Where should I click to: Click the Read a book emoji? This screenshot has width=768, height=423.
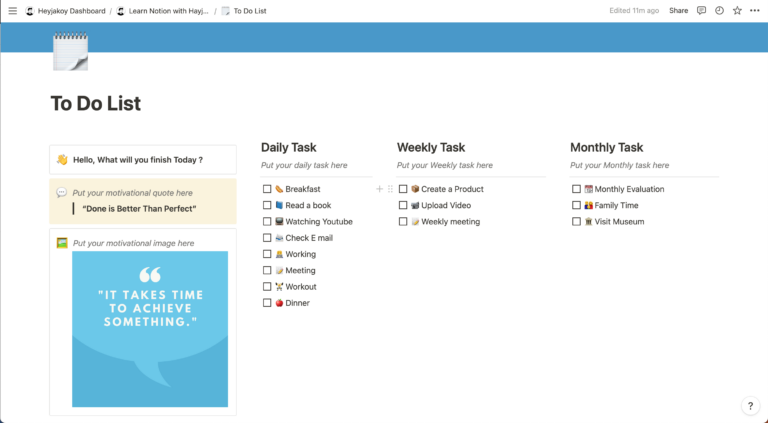(279, 205)
